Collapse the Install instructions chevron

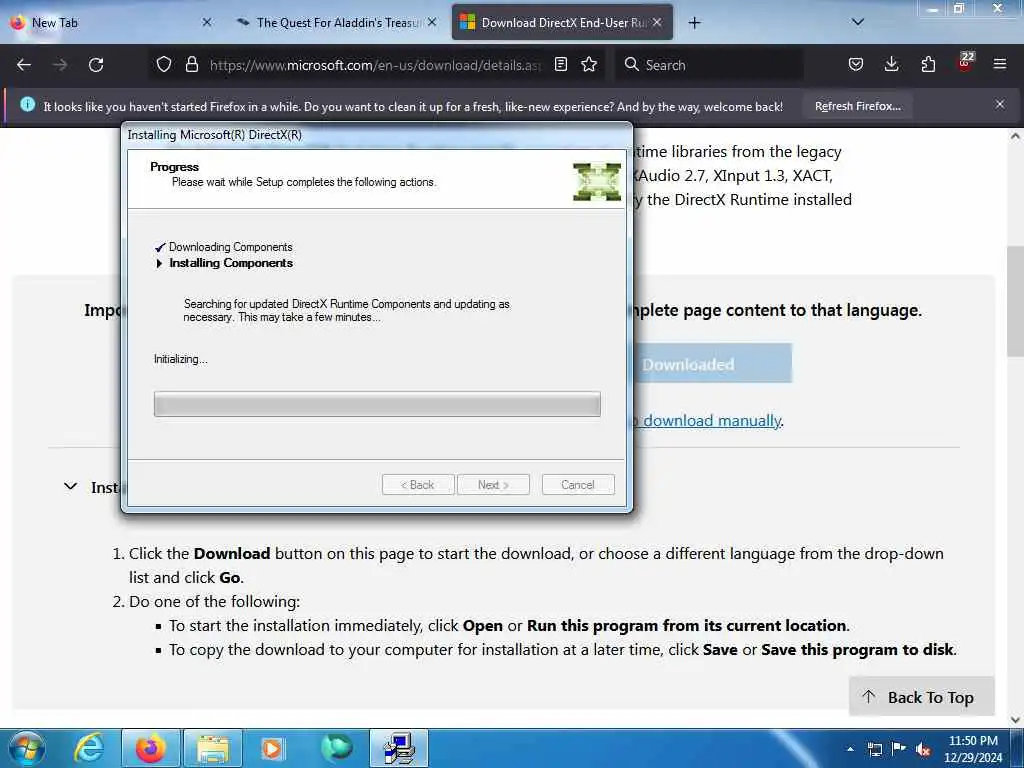tap(71, 487)
